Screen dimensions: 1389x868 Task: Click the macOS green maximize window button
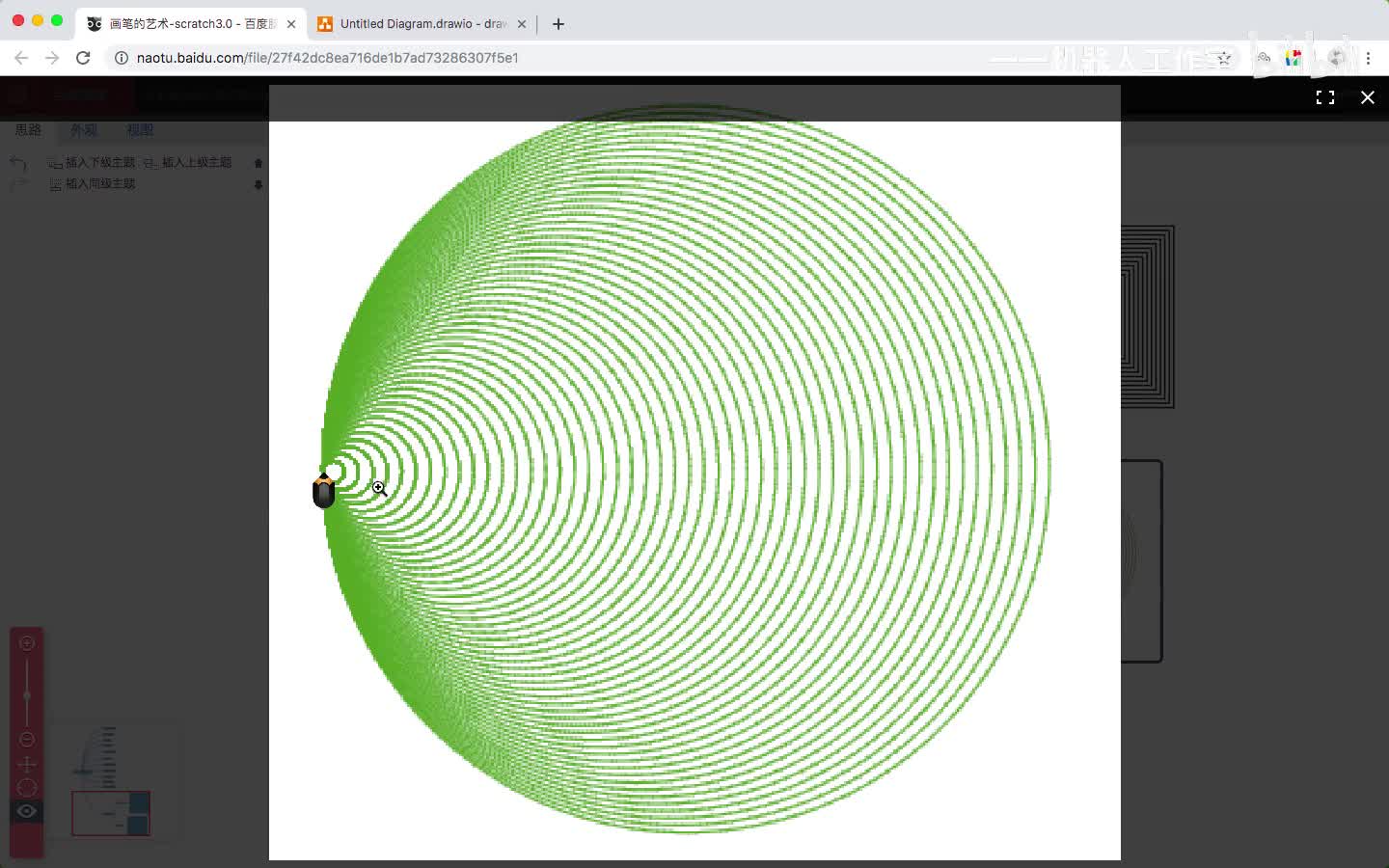click(57, 20)
